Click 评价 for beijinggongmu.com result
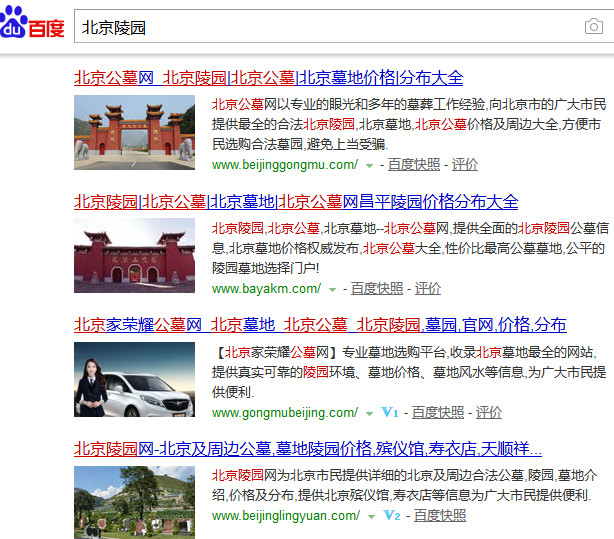The height and width of the screenshot is (539, 614). coord(465,165)
